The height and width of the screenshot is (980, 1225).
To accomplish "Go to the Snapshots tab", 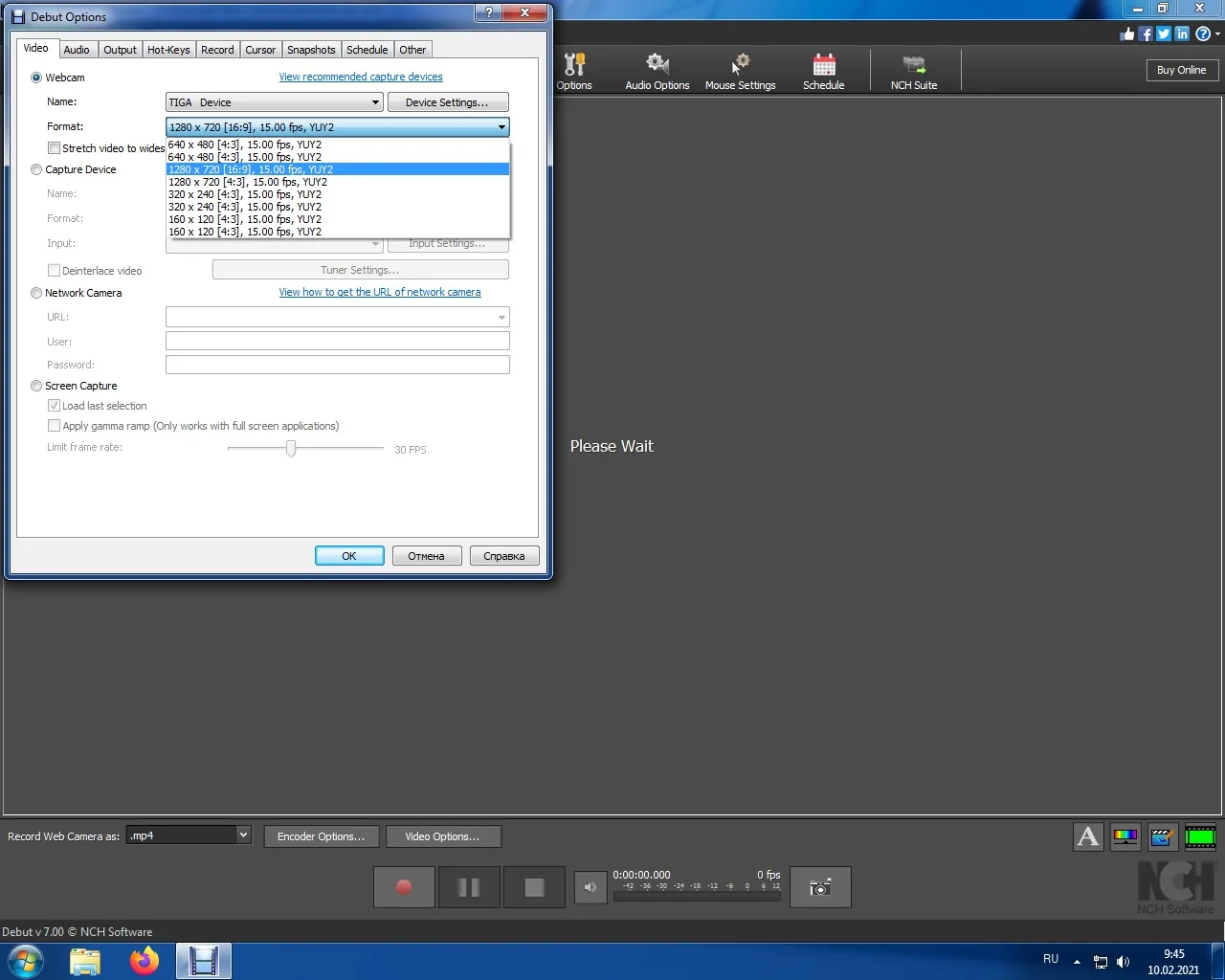I will (311, 50).
